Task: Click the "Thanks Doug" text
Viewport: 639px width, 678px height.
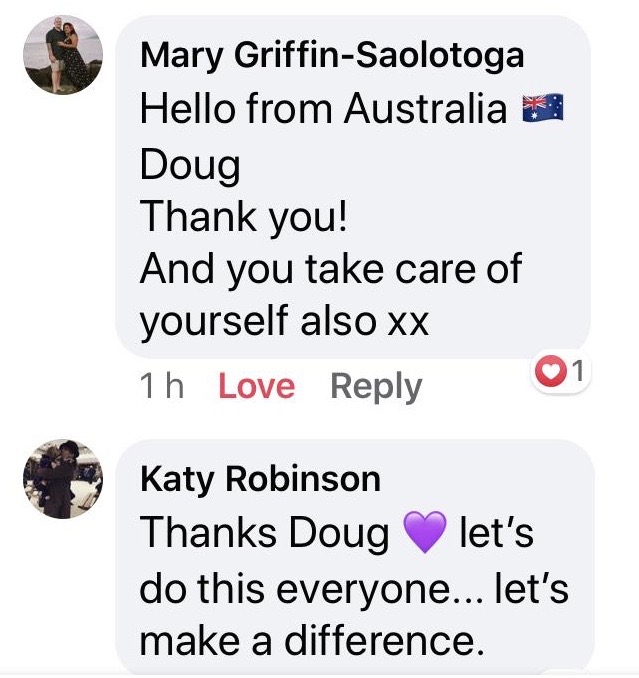Action: coord(265,533)
